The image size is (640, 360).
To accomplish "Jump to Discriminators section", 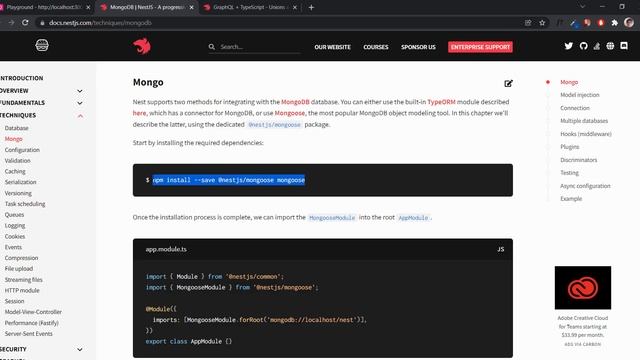I will [x=578, y=160].
